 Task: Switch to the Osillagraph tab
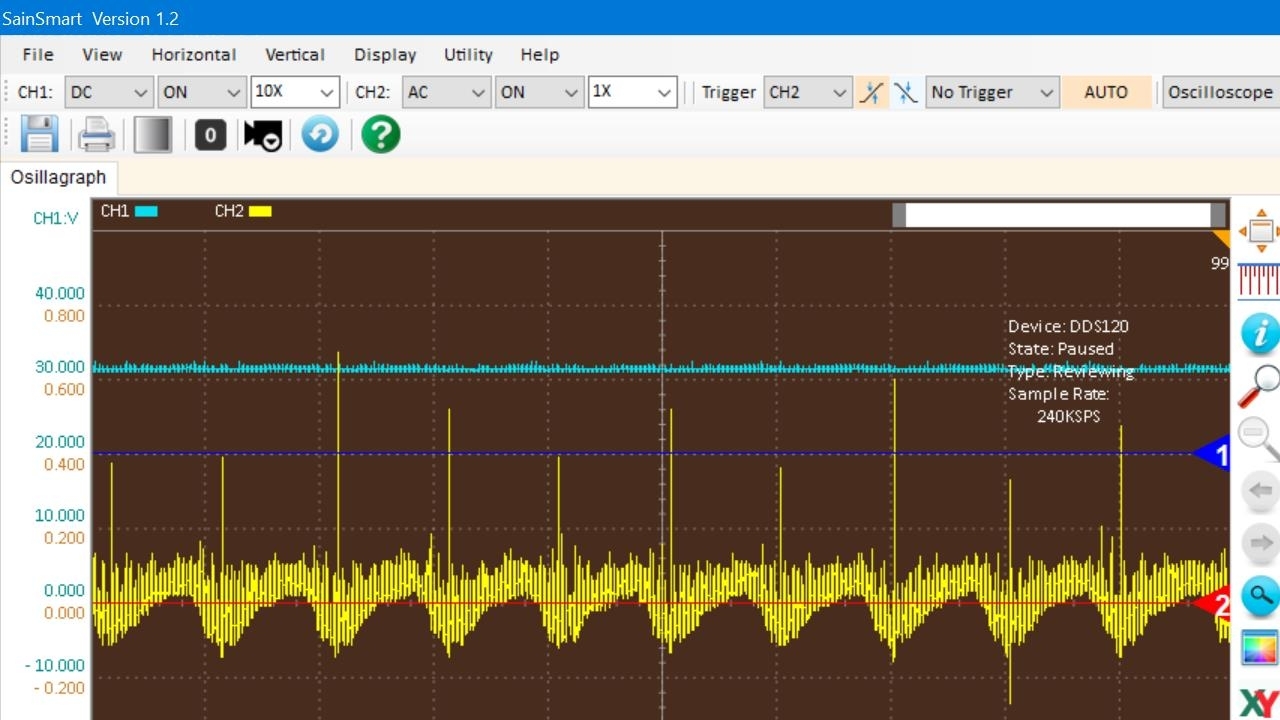[58, 177]
